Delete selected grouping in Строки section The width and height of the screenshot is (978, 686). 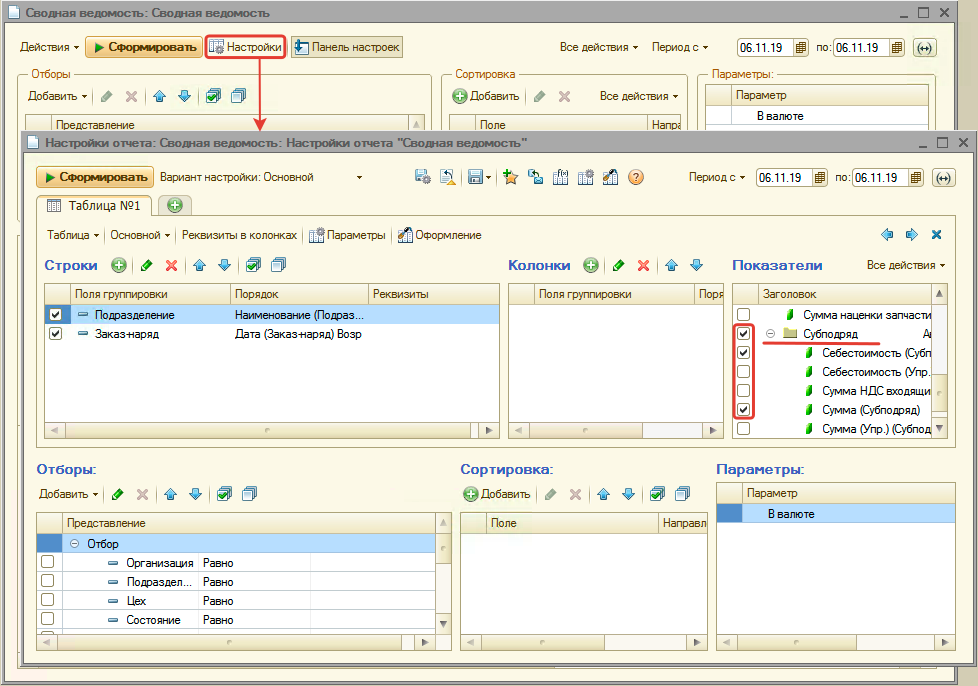point(172,265)
